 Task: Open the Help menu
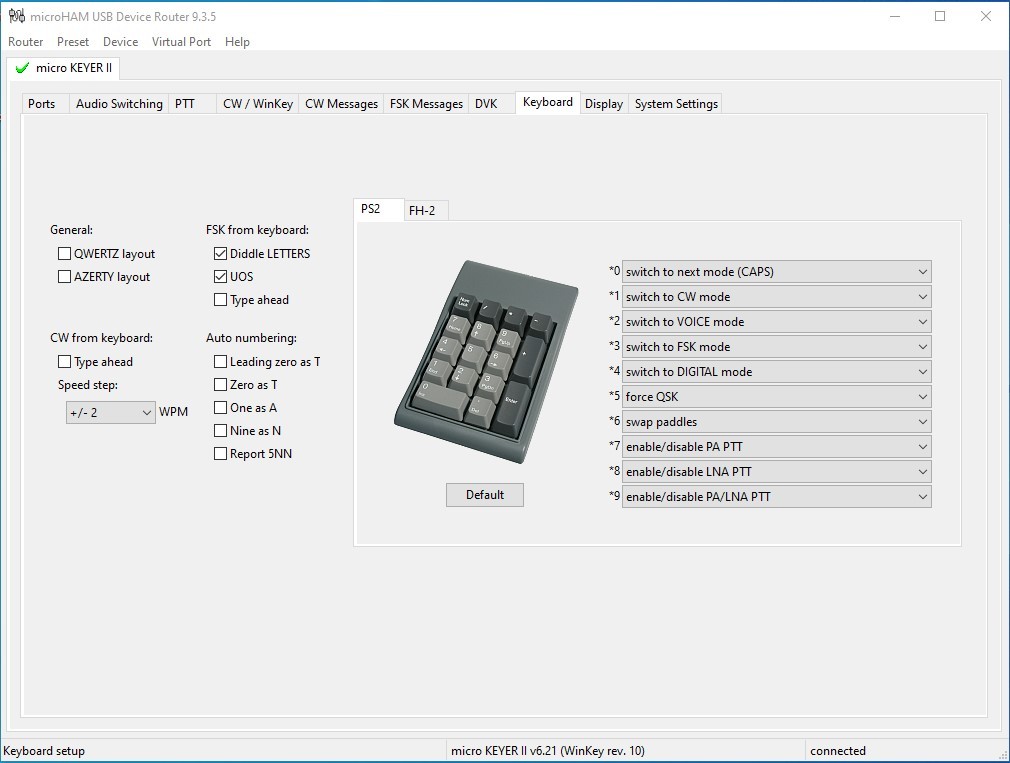click(237, 42)
